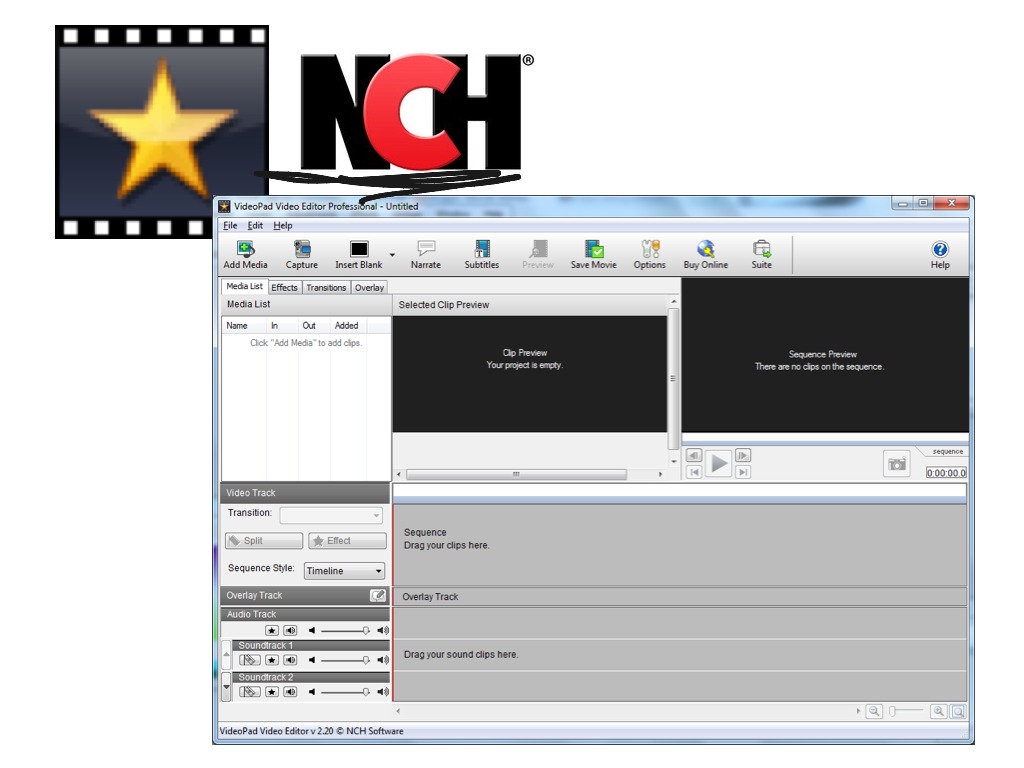Open the Help menu
The width and height of the screenshot is (1024, 768).
pyautogui.click(x=283, y=225)
